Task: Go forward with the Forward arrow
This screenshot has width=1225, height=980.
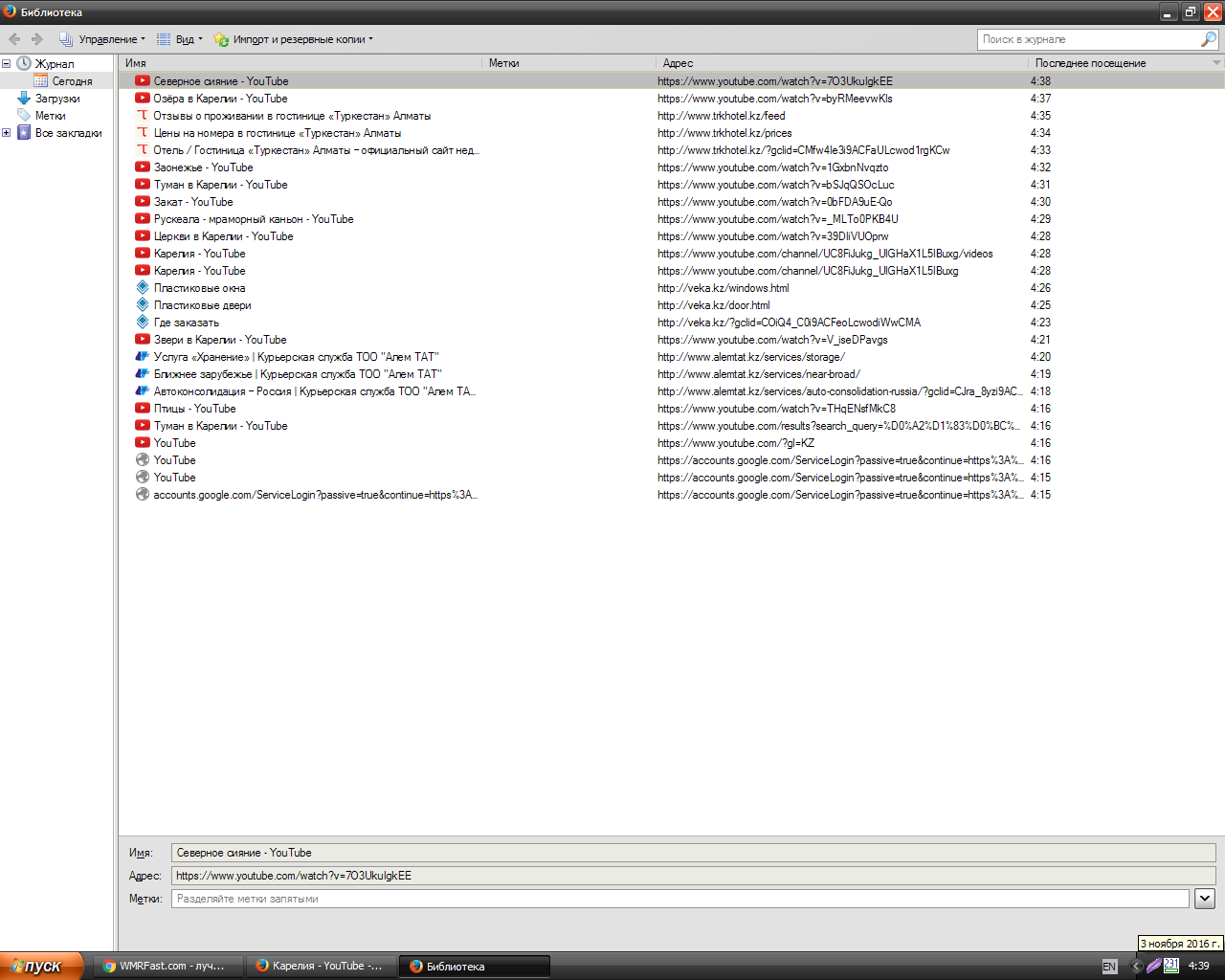Action: [37, 39]
